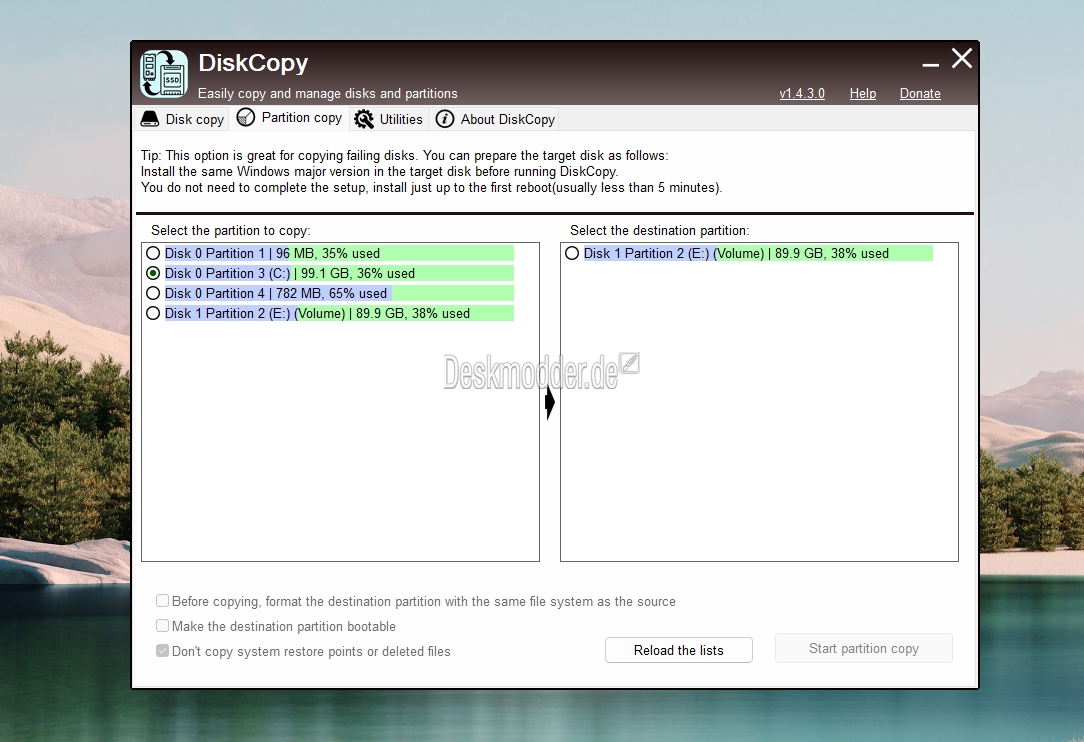Screen dimensions: 1084x742
Task: Click the About DiskCopy info icon
Action: [445, 119]
